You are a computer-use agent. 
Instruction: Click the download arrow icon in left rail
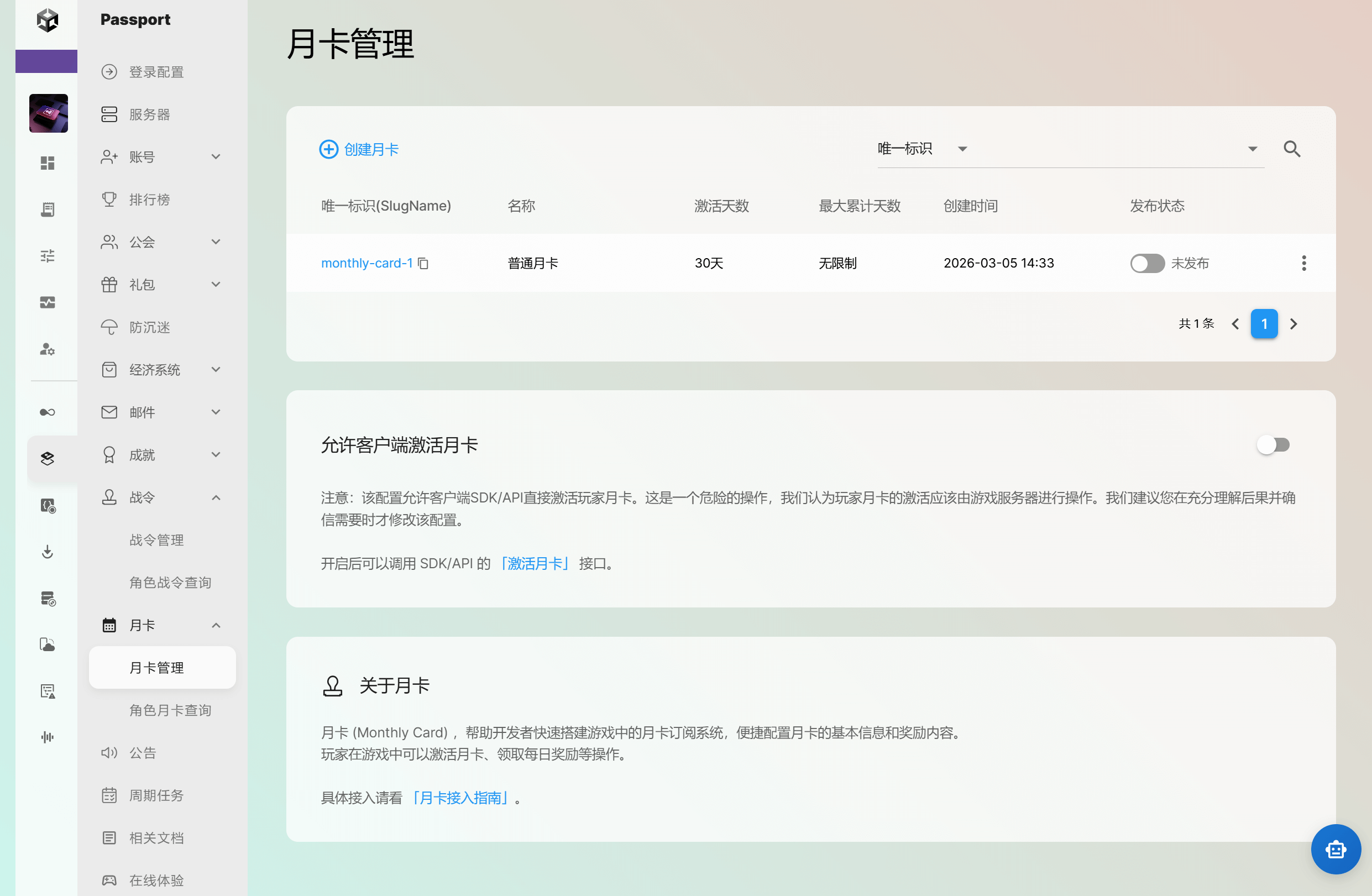tap(48, 552)
